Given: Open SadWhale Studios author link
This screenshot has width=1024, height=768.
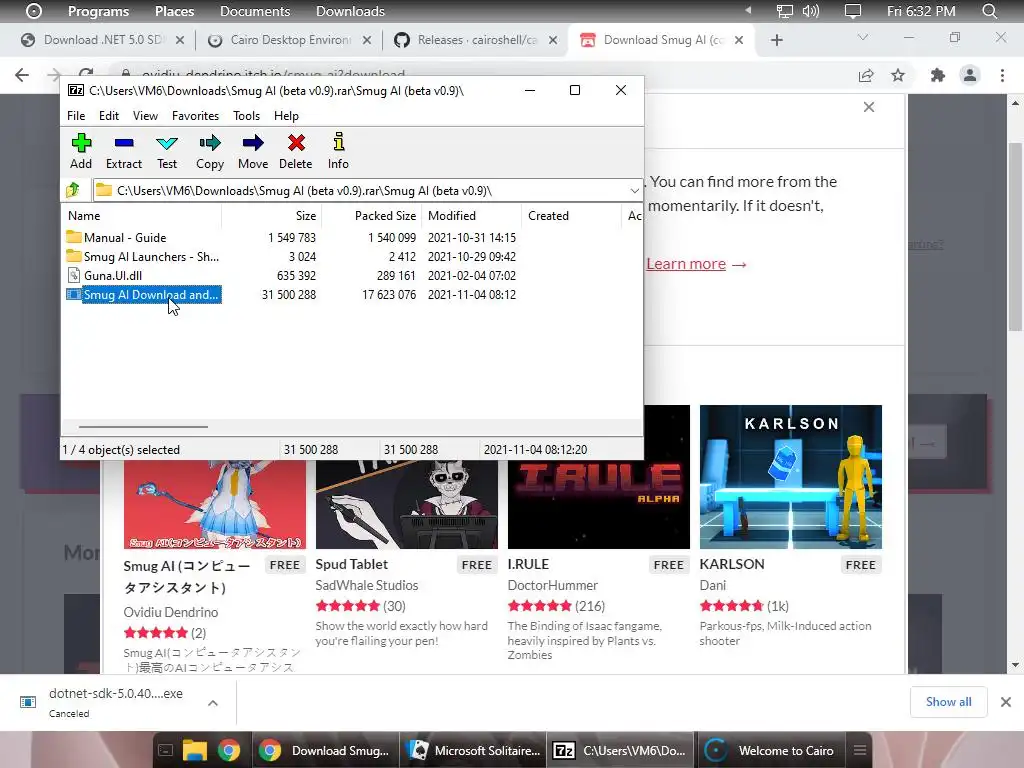Looking at the screenshot, I should pyautogui.click(x=366, y=585).
